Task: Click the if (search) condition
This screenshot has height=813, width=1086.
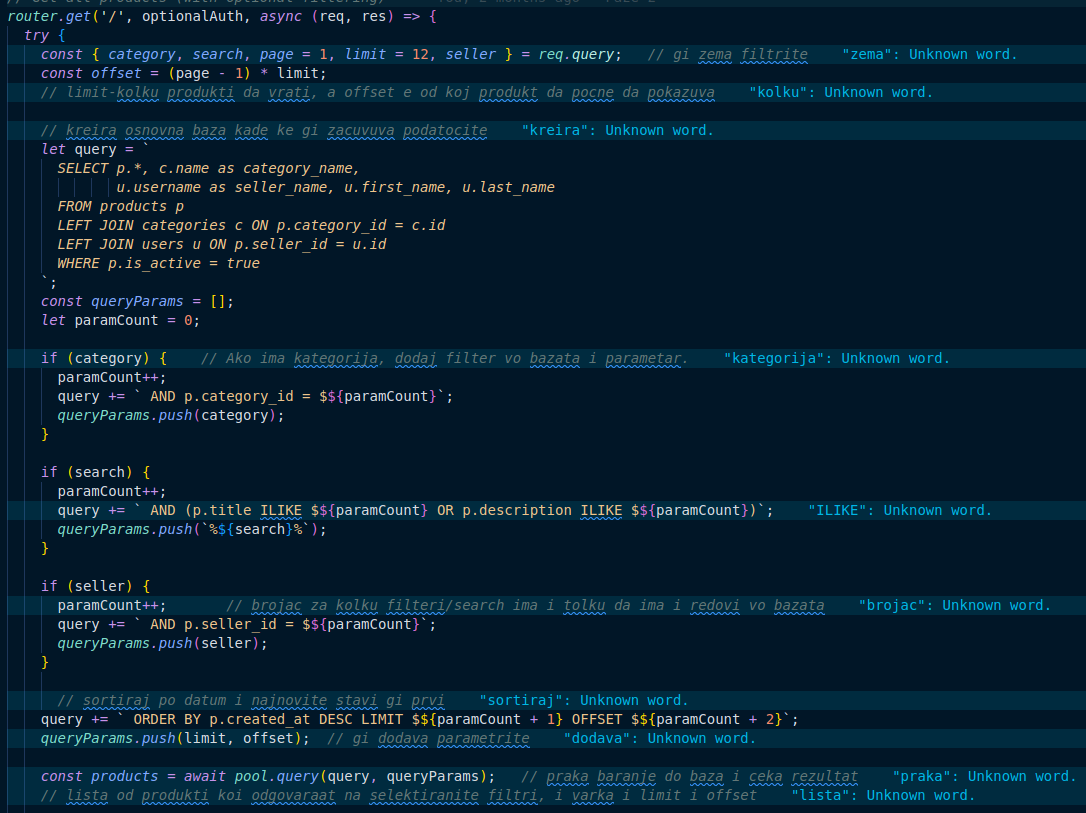Action: tap(95, 472)
